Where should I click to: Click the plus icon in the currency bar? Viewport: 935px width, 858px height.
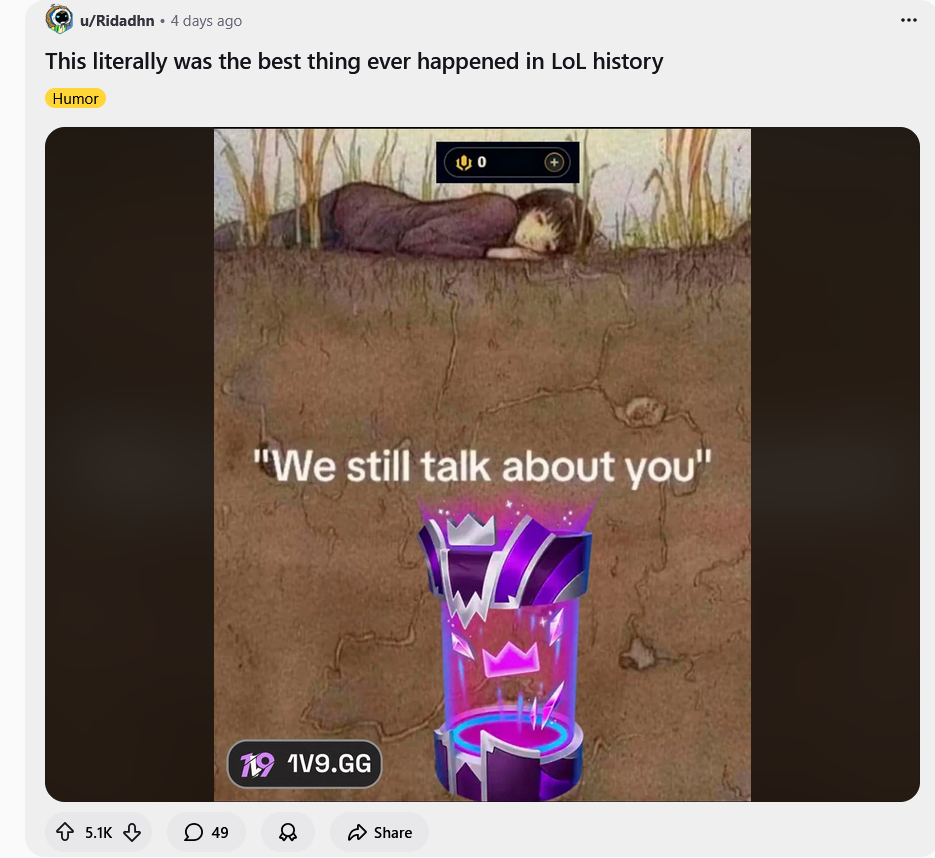[554, 162]
